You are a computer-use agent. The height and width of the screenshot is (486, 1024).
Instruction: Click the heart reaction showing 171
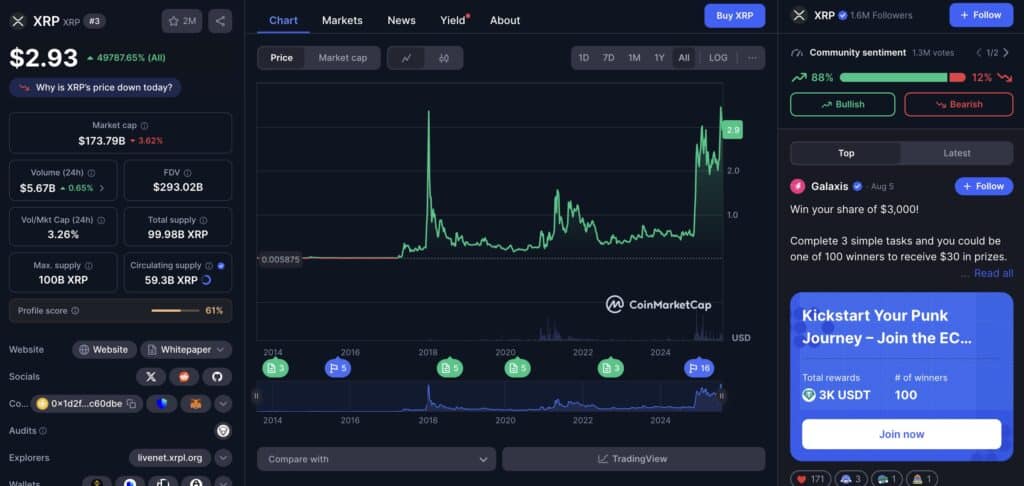click(810, 479)
